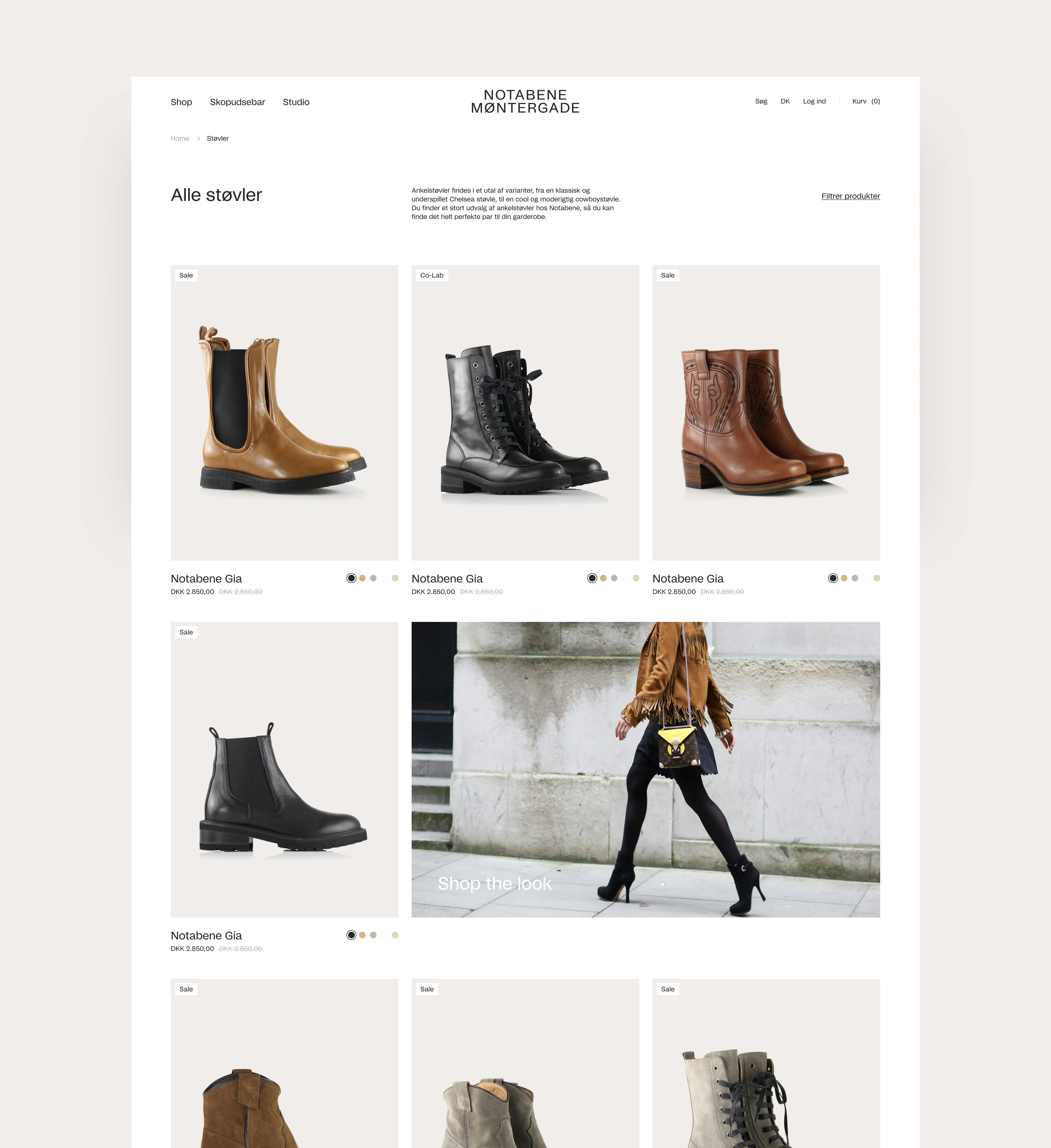Select green swatch for brown cowboy boot
The image size is (1051, 1148).
click(x=877, y=578)
